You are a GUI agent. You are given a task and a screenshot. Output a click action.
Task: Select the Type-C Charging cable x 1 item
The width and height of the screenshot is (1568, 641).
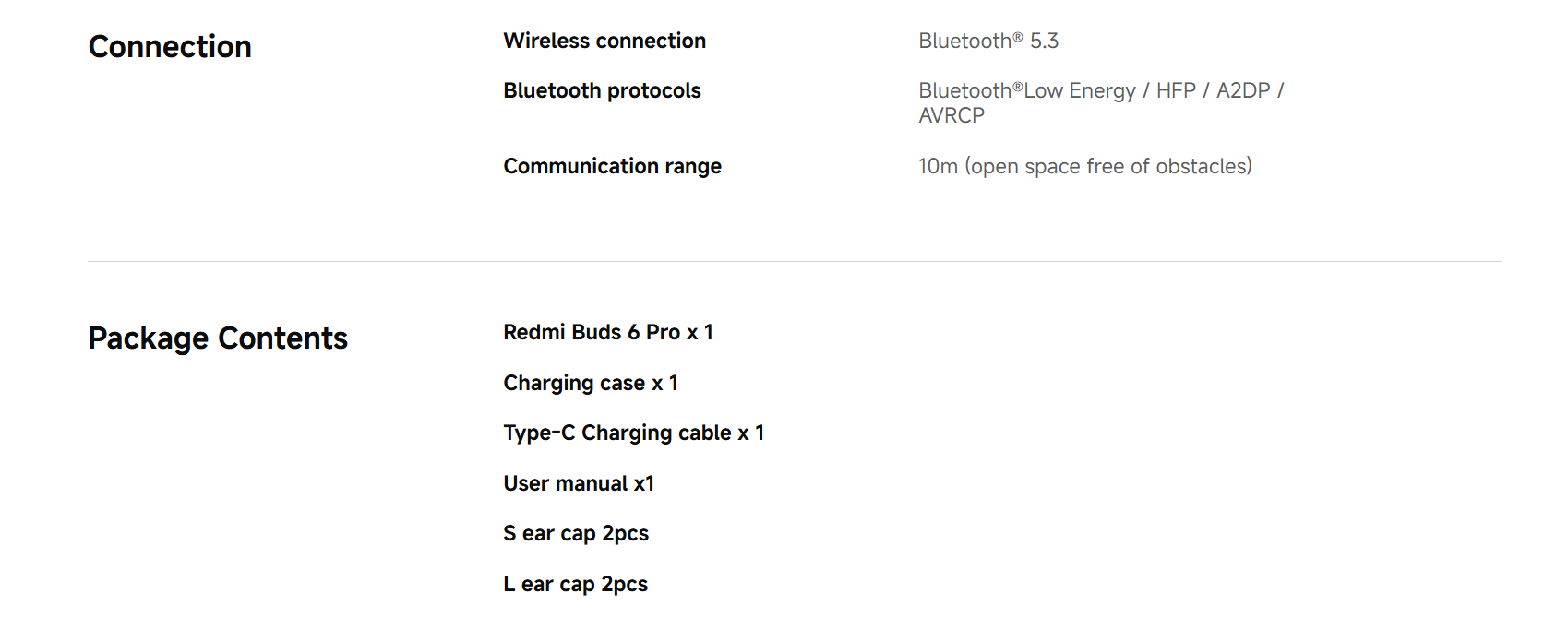(633, 433)
